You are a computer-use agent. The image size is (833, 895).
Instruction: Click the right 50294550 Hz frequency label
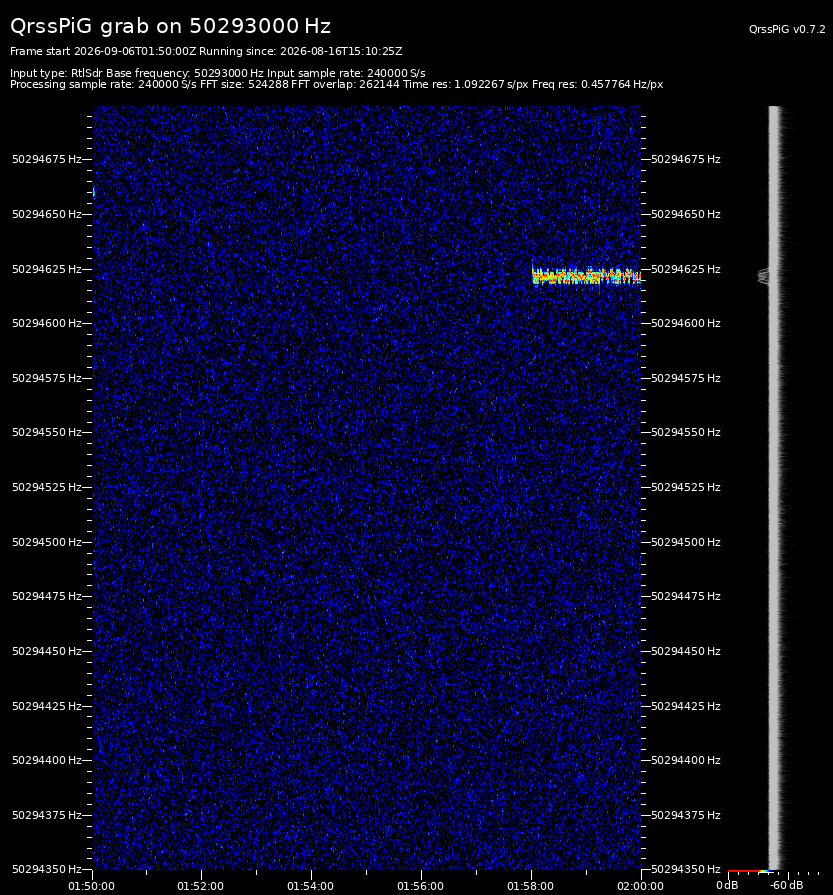[686, 432]
